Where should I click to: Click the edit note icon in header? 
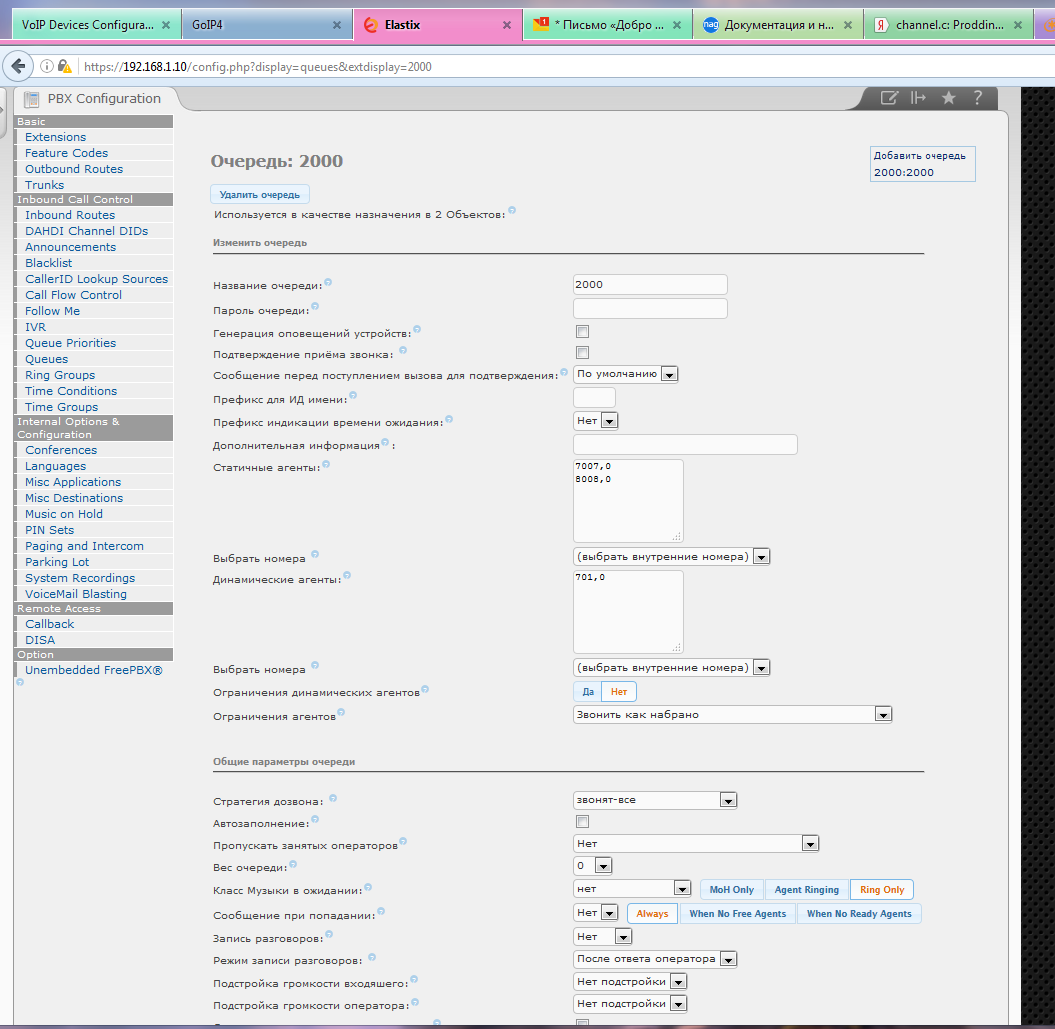pos(888,97)
